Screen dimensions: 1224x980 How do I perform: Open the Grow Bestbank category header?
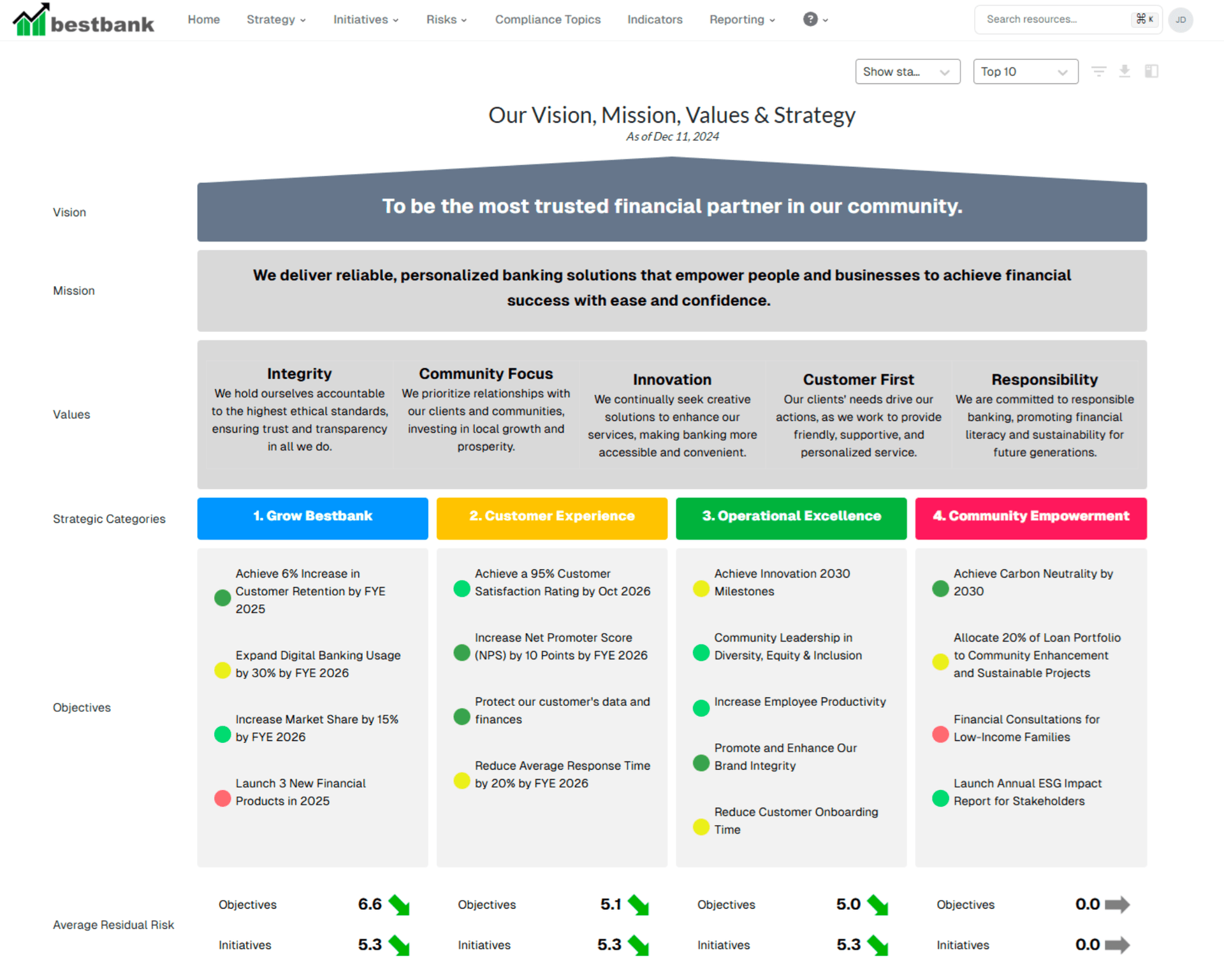click(x=312, y=517)
